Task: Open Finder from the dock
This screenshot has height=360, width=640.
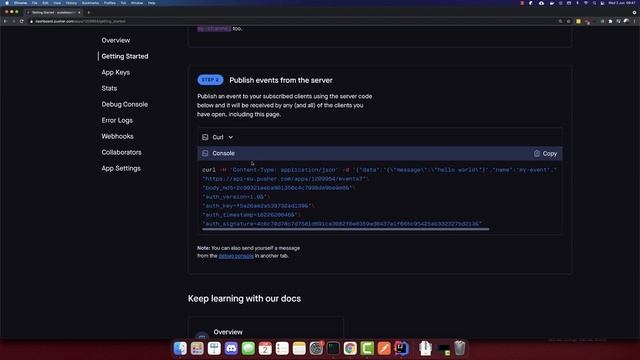Action: pyautogui.click(x=180, y=348)
